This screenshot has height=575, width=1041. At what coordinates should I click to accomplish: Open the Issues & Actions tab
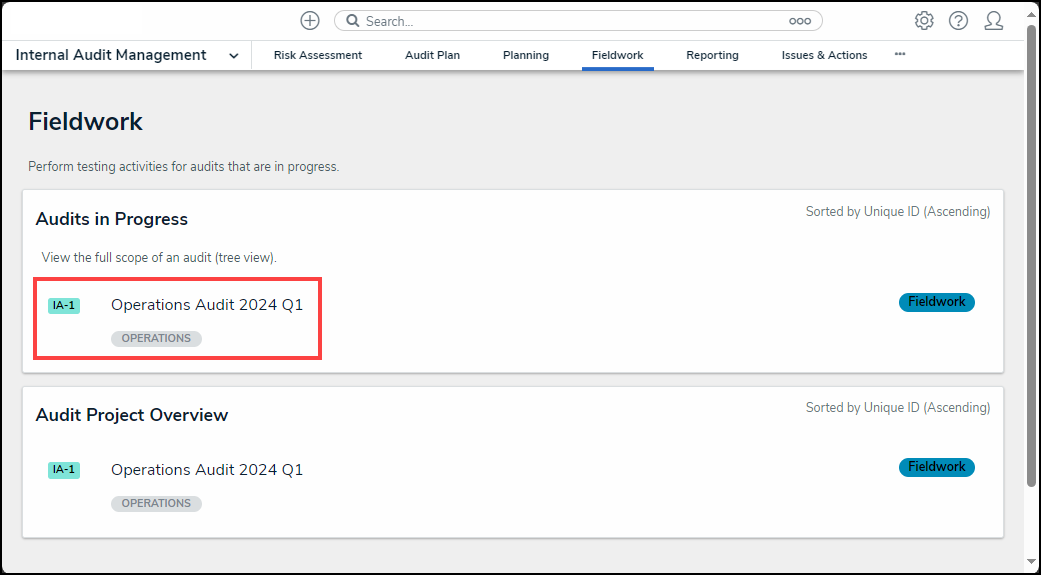tap(825, 55)
